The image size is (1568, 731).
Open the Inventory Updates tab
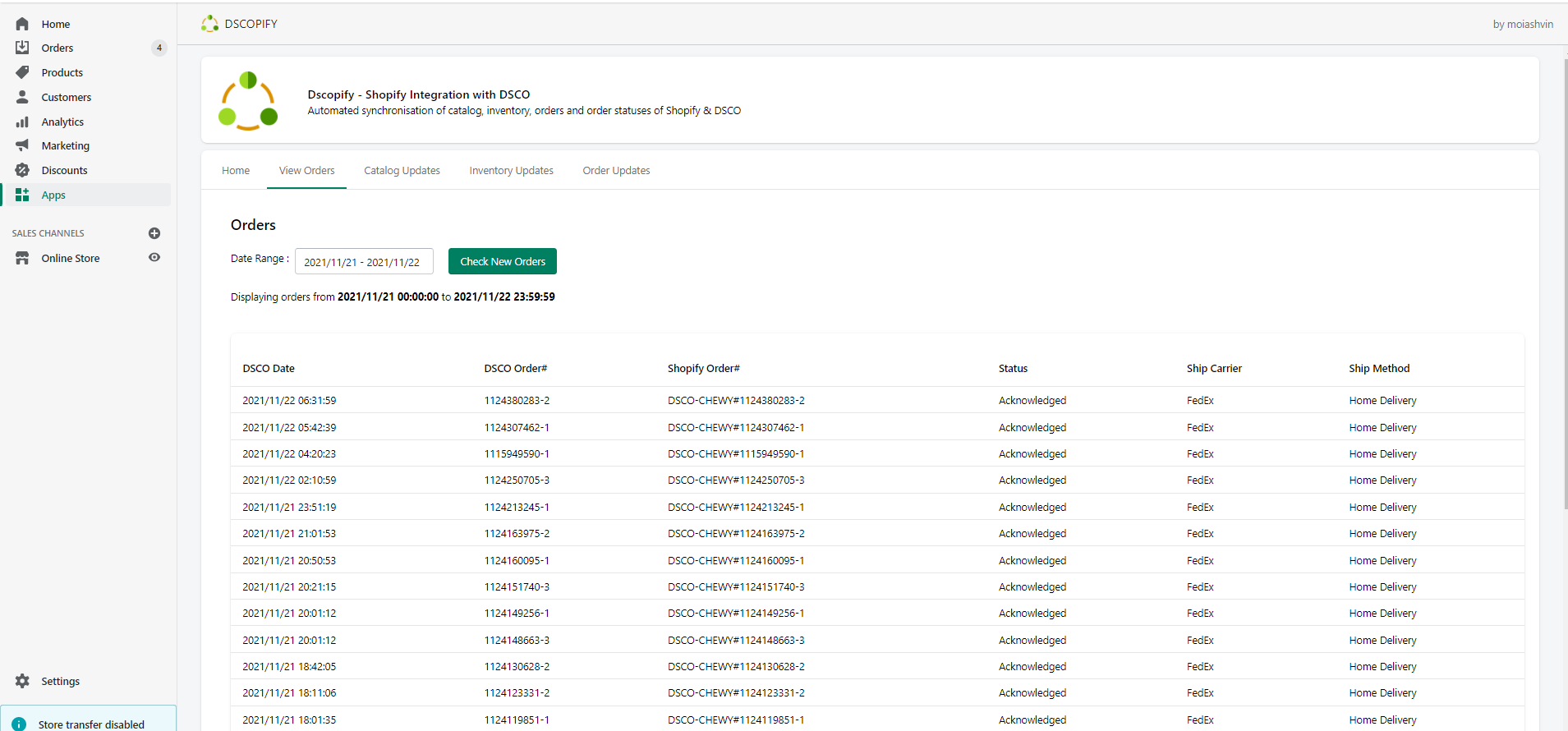coord(511,171)
